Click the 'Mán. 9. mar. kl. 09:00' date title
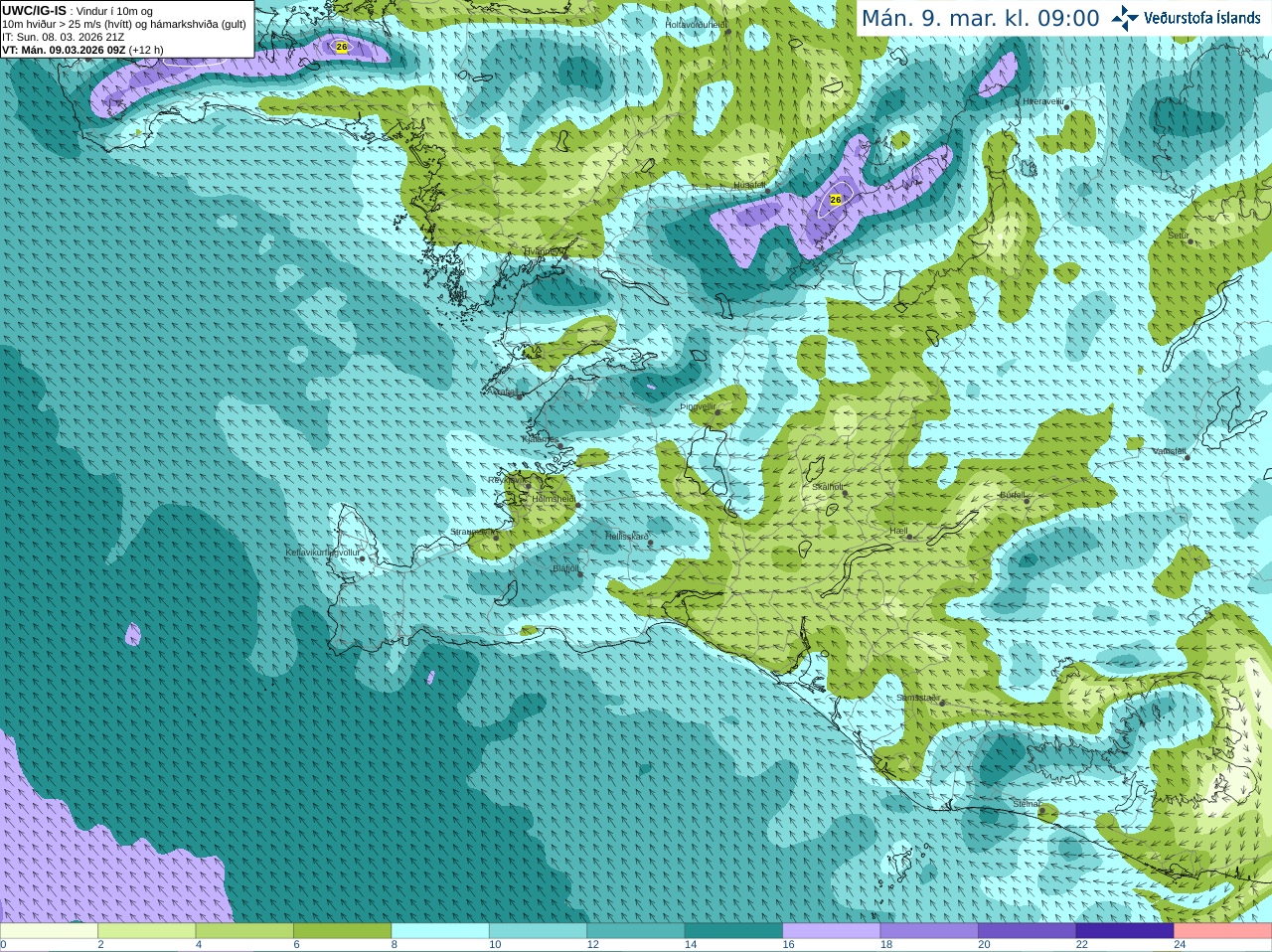The image size is (1272, 952). click(x=980, y=18)
